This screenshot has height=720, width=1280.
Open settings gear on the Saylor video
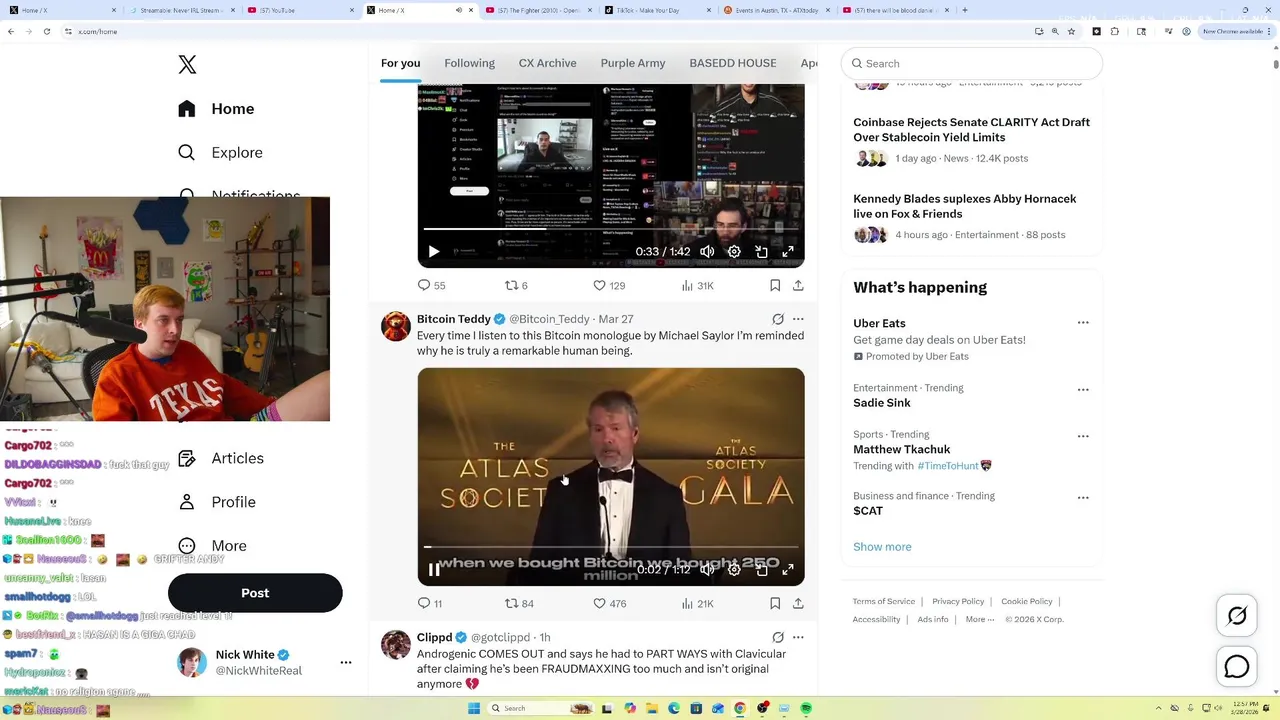734,570
